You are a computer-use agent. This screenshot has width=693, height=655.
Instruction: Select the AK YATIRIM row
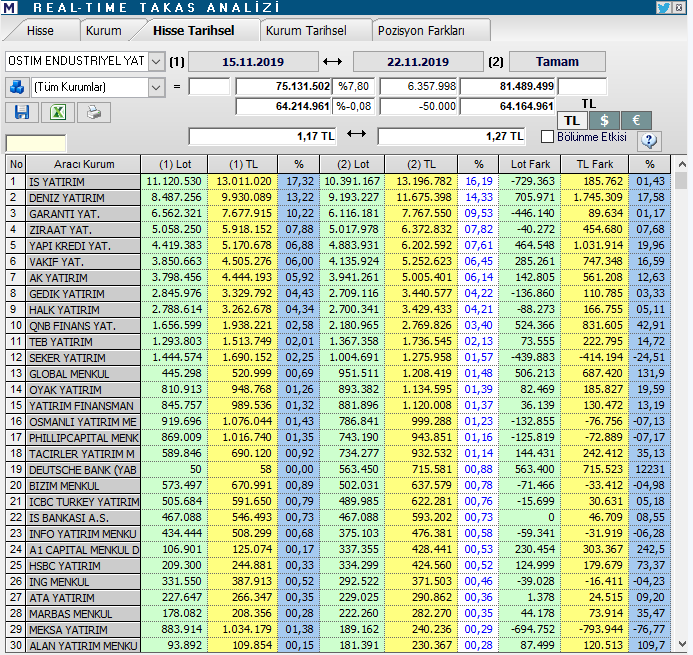pyautogui.click(x=338, y=278)
